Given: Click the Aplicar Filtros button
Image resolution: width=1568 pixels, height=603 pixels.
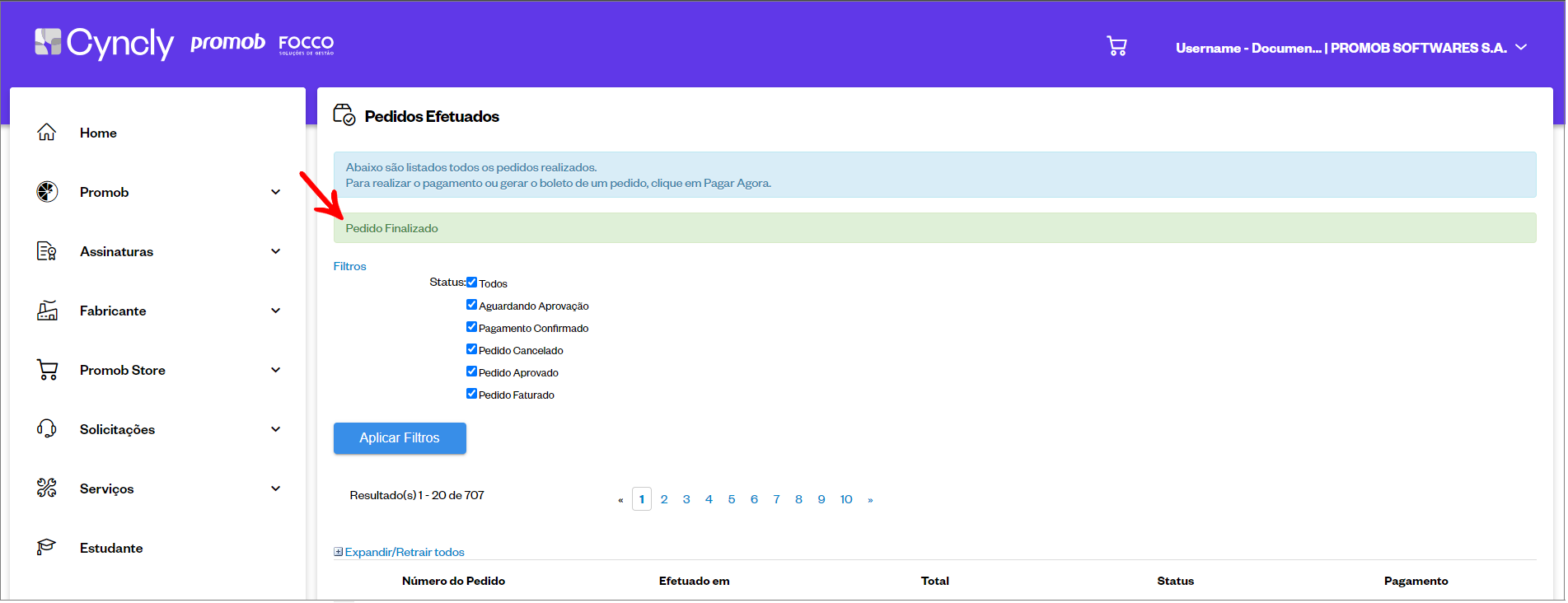Looking at the screenshot, I should [400, 438].
